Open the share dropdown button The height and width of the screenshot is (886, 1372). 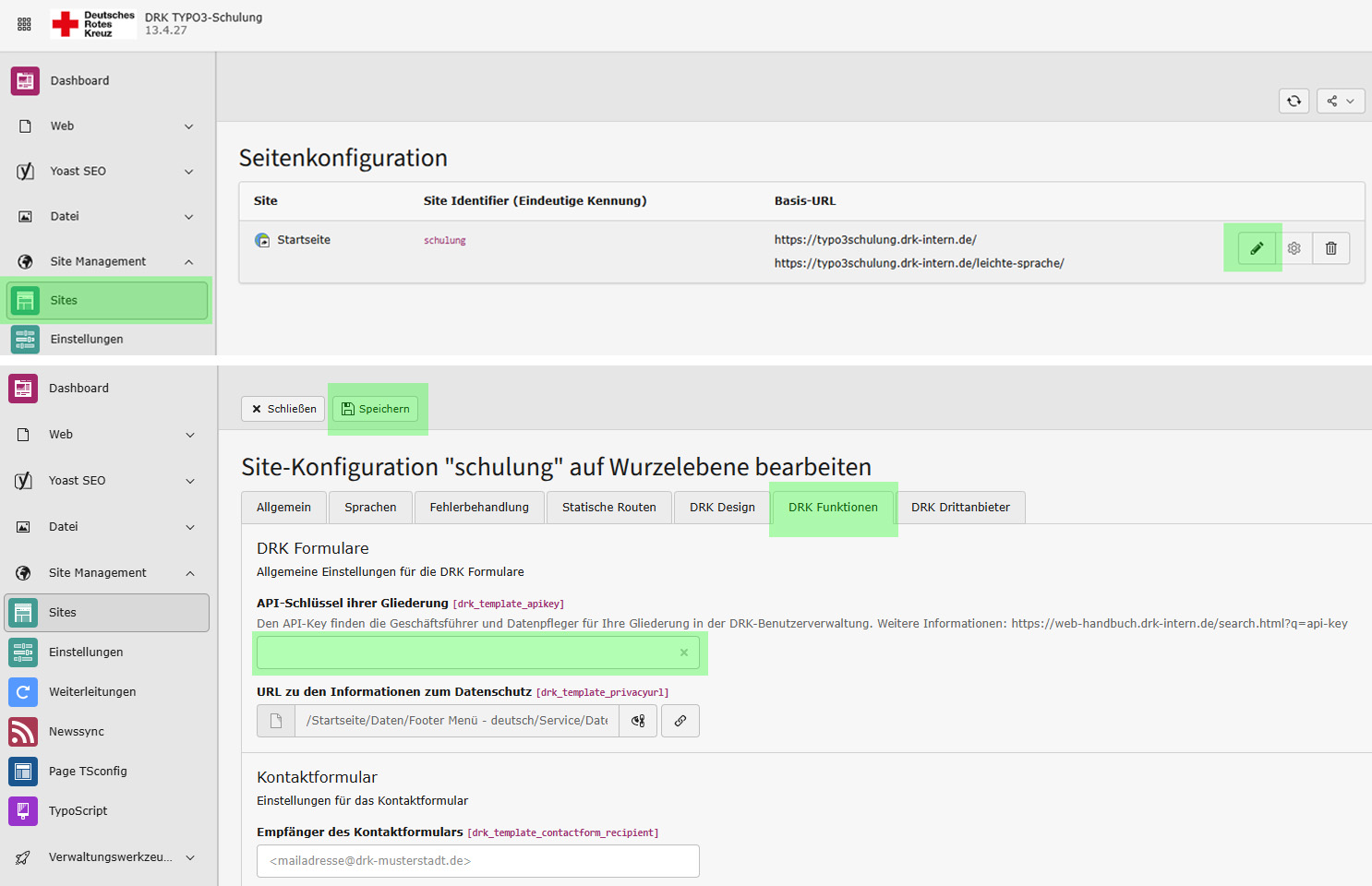[x=1341, y=101]
